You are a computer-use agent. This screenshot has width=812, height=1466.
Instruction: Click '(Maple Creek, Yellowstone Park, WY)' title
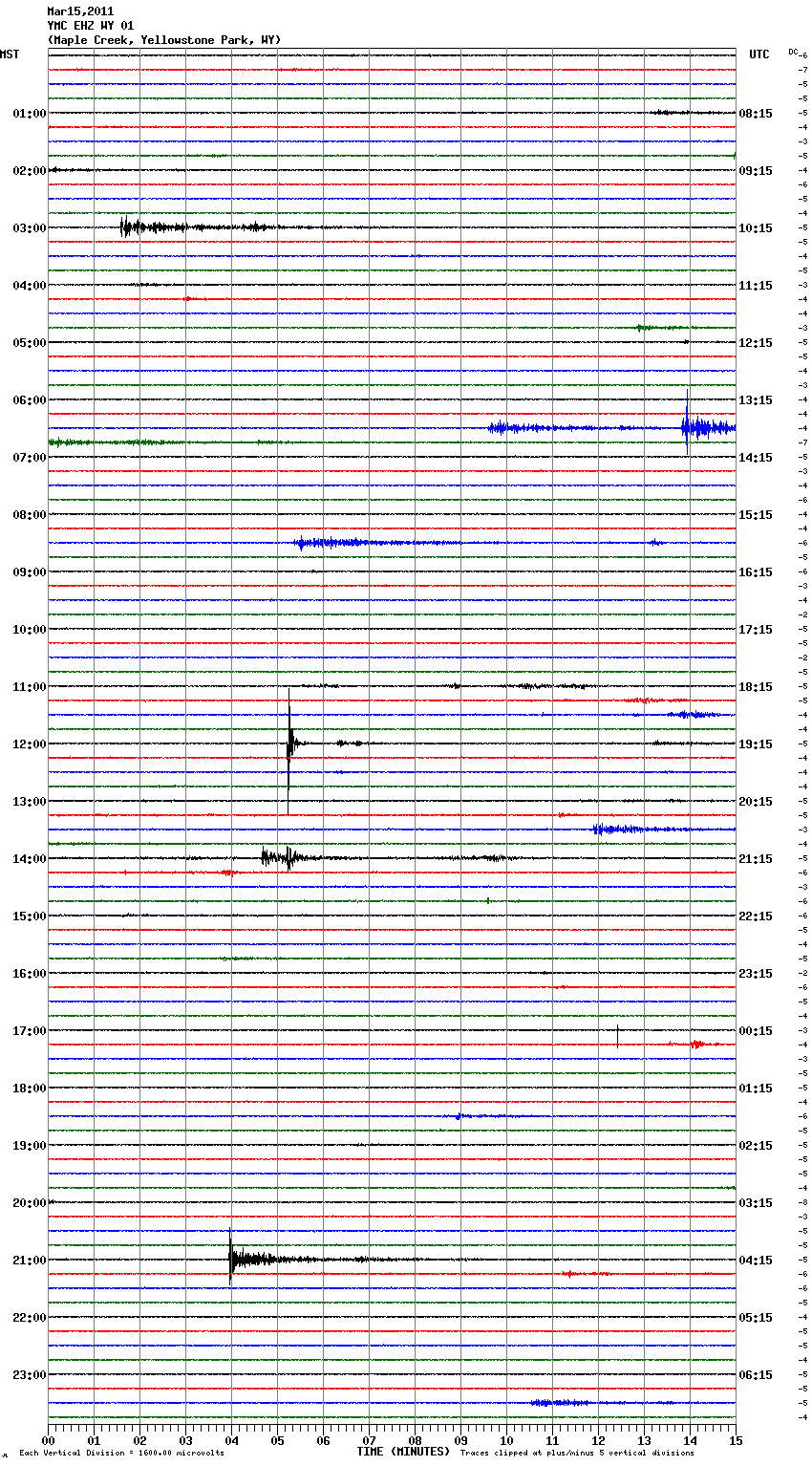[164, 40]
